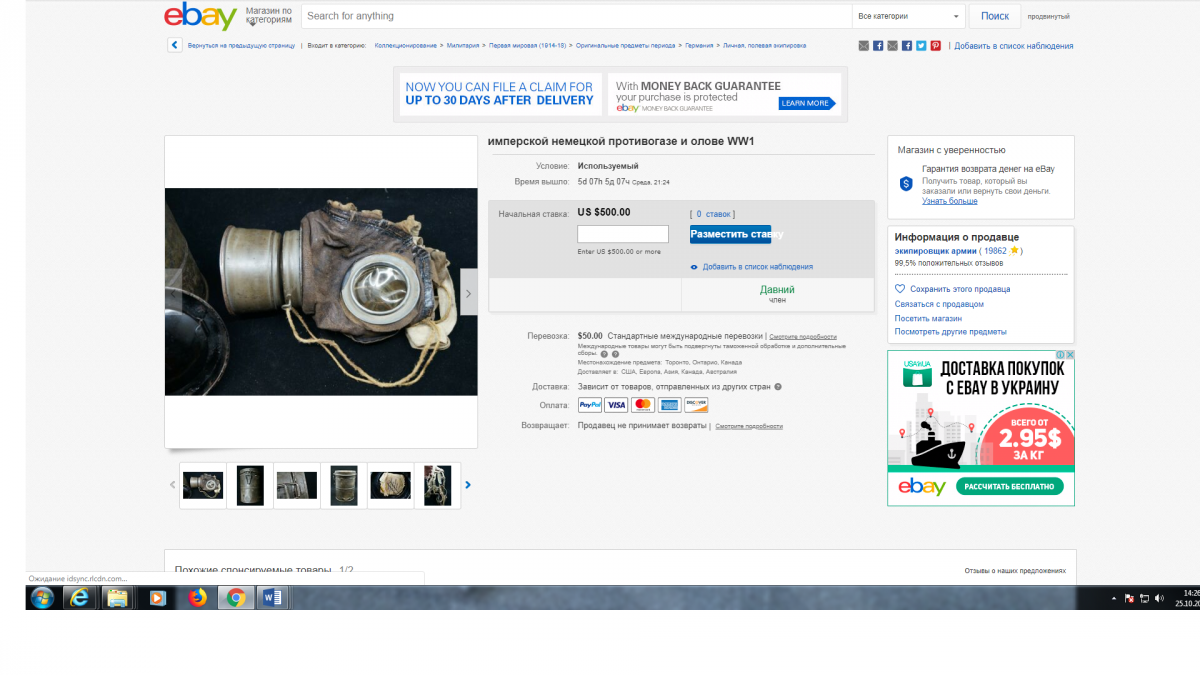Open seller profile 'экипировщик армии'
The height and width of the screenshot is (675, 1200).
pyautogui.click(x=935, y=251)
